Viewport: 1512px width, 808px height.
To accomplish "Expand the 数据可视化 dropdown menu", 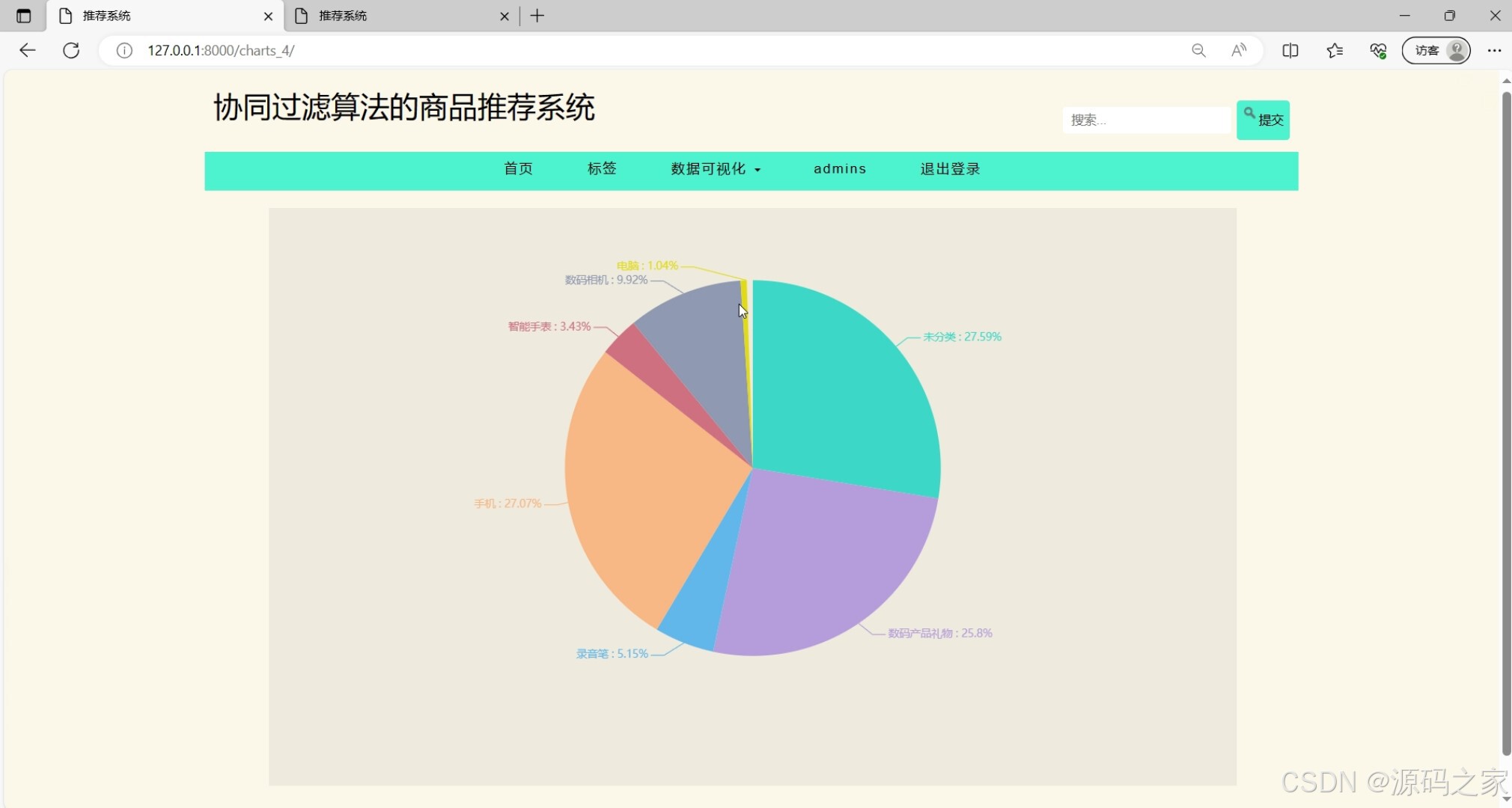I will (x=716, y=169).
